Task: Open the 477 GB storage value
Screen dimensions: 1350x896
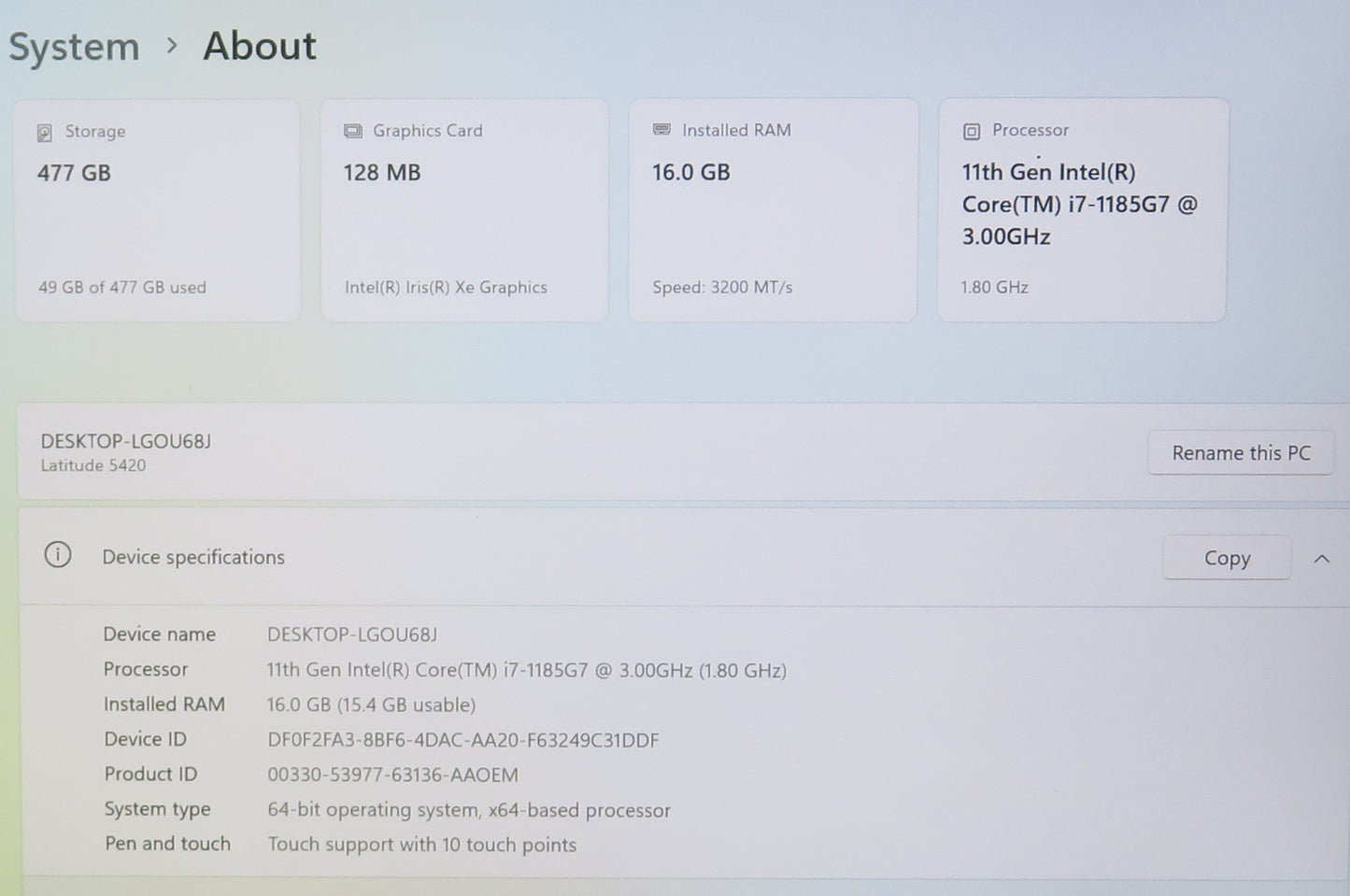Action: (x=74, y=173)
